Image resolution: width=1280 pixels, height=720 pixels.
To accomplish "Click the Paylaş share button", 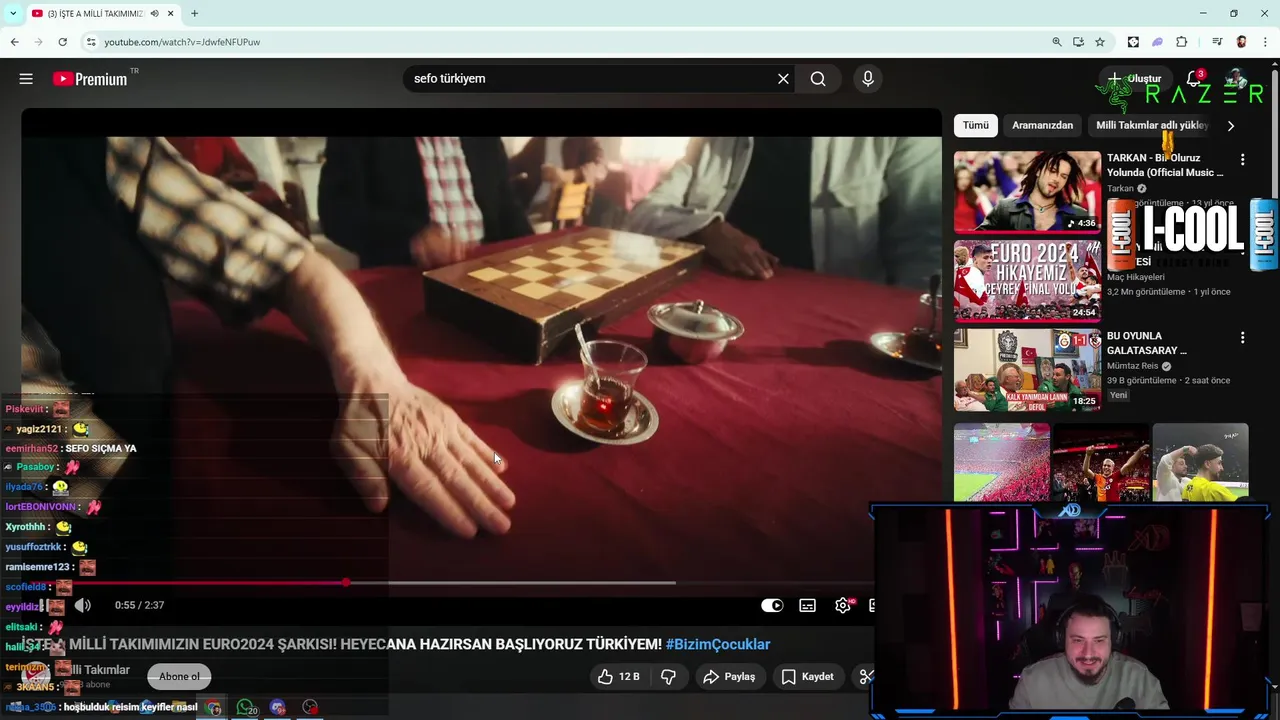I will 729,677.
